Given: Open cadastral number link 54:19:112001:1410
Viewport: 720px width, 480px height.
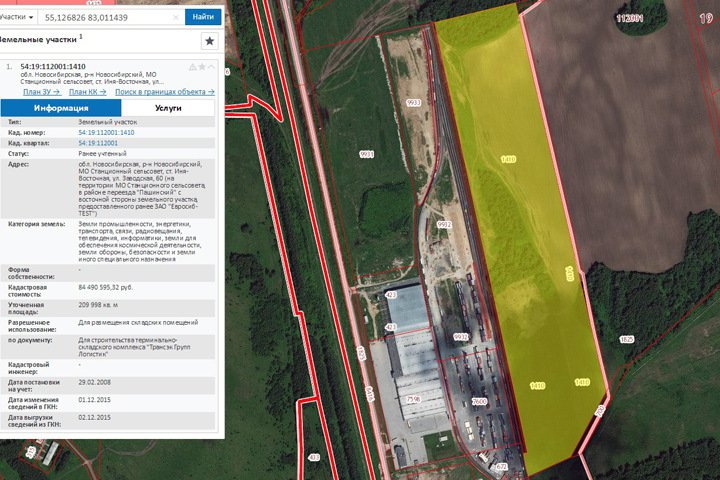Looking at the screenshot, I should click(106, 132).
